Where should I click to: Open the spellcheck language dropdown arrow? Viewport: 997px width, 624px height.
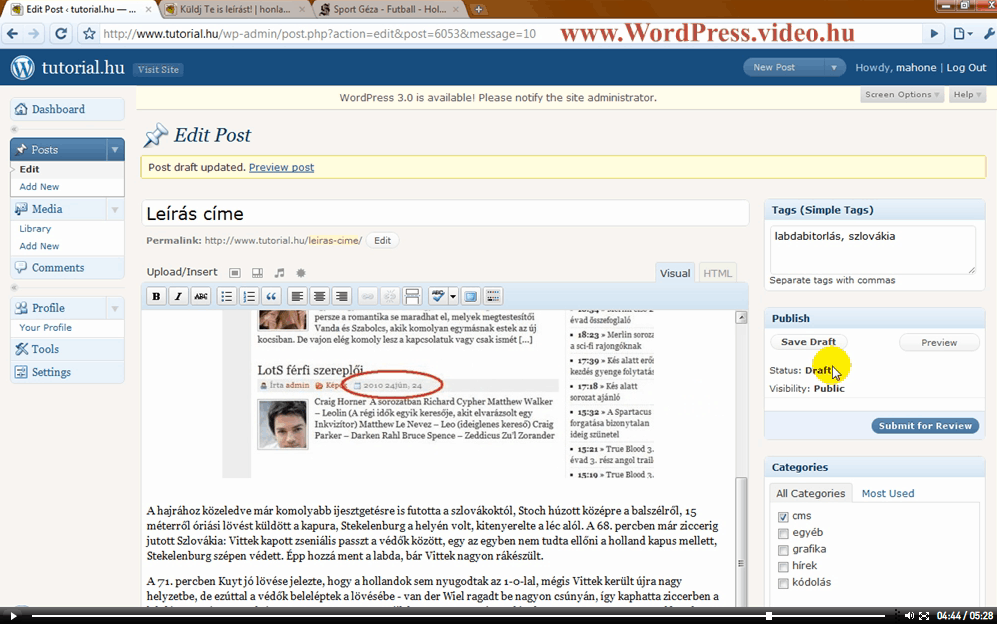point(453,296)
